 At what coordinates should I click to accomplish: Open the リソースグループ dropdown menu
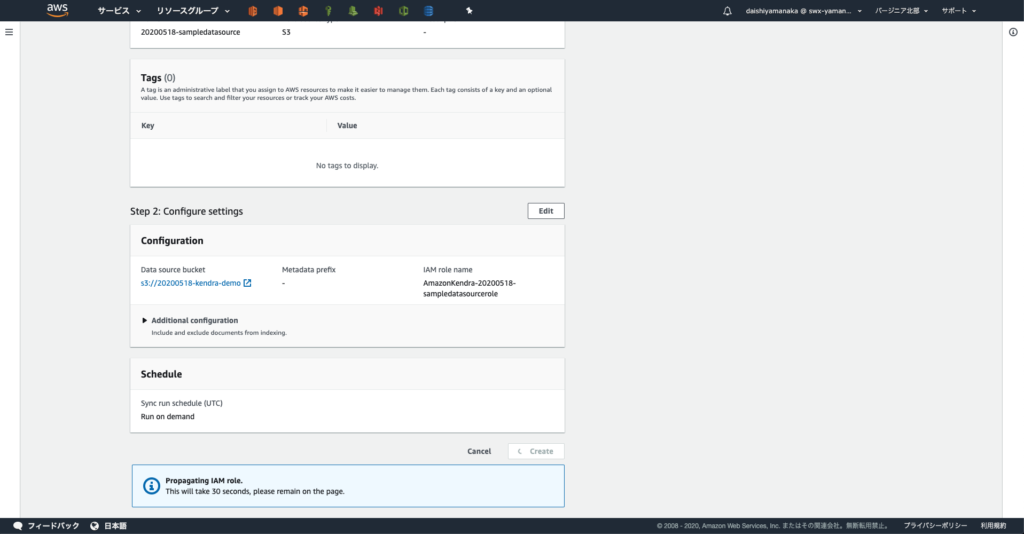(193, 11)
